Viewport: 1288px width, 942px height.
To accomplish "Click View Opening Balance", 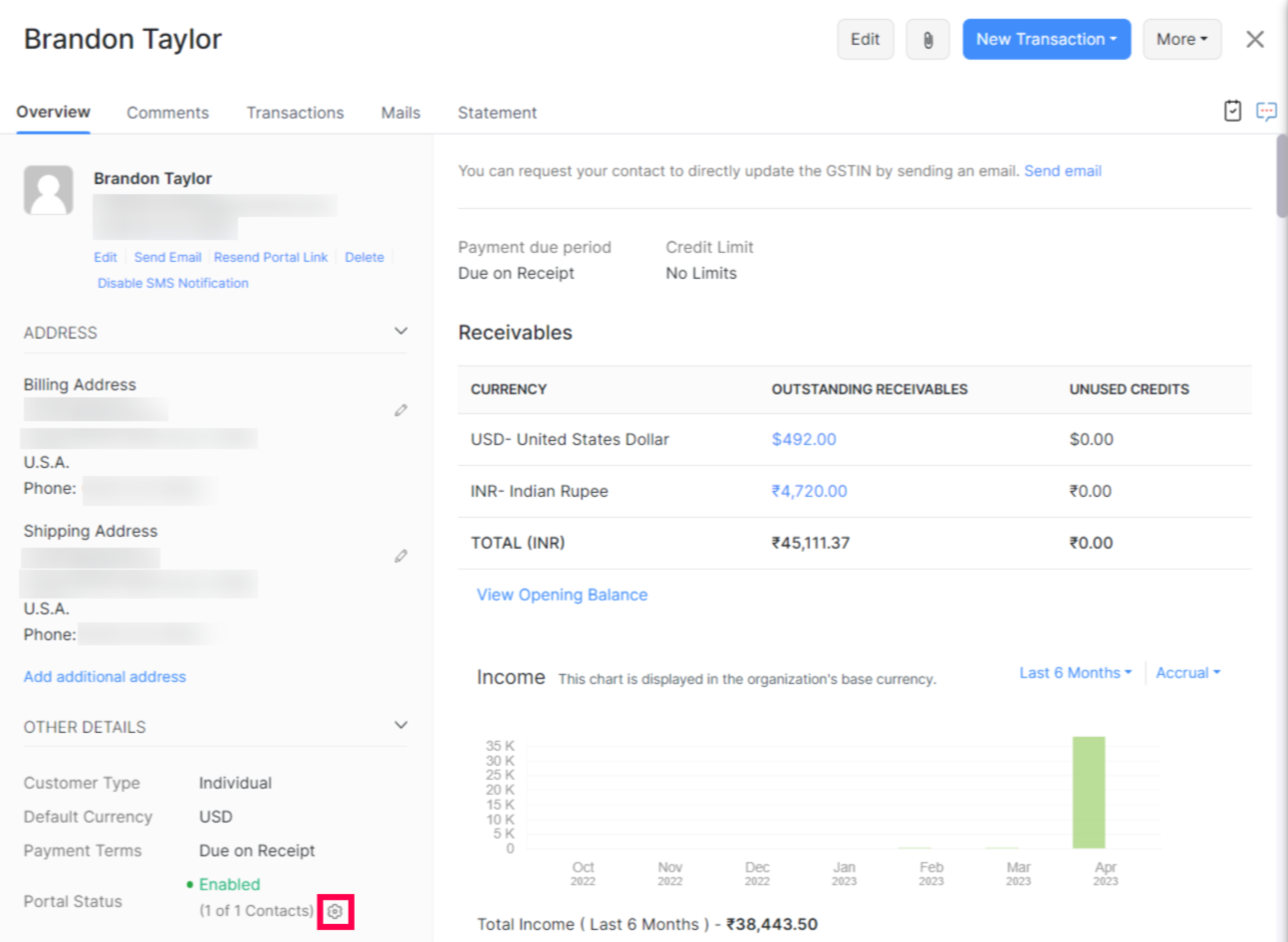I will (x=561, y=594).
